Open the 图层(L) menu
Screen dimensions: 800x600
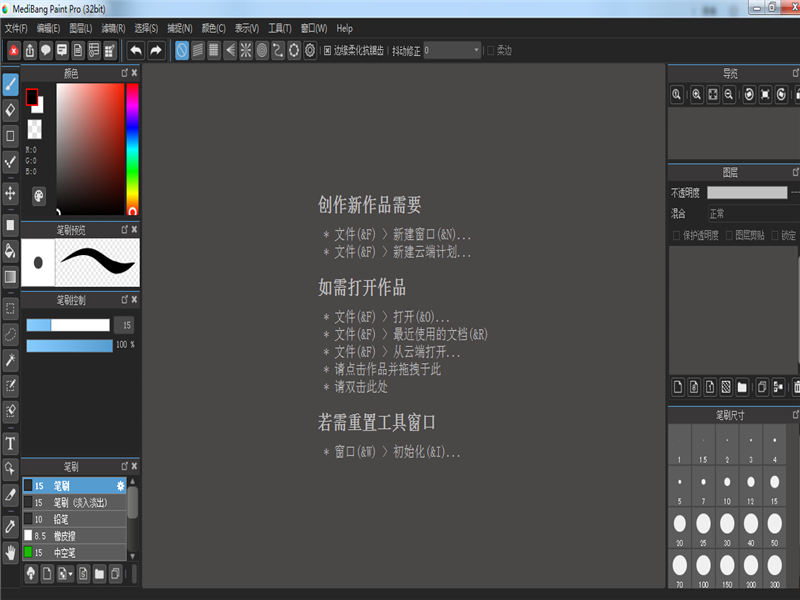point(81,29)
